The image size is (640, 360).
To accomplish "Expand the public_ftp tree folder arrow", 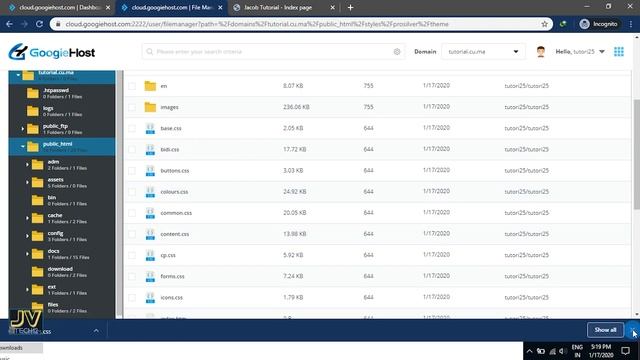I will [23, 129].
